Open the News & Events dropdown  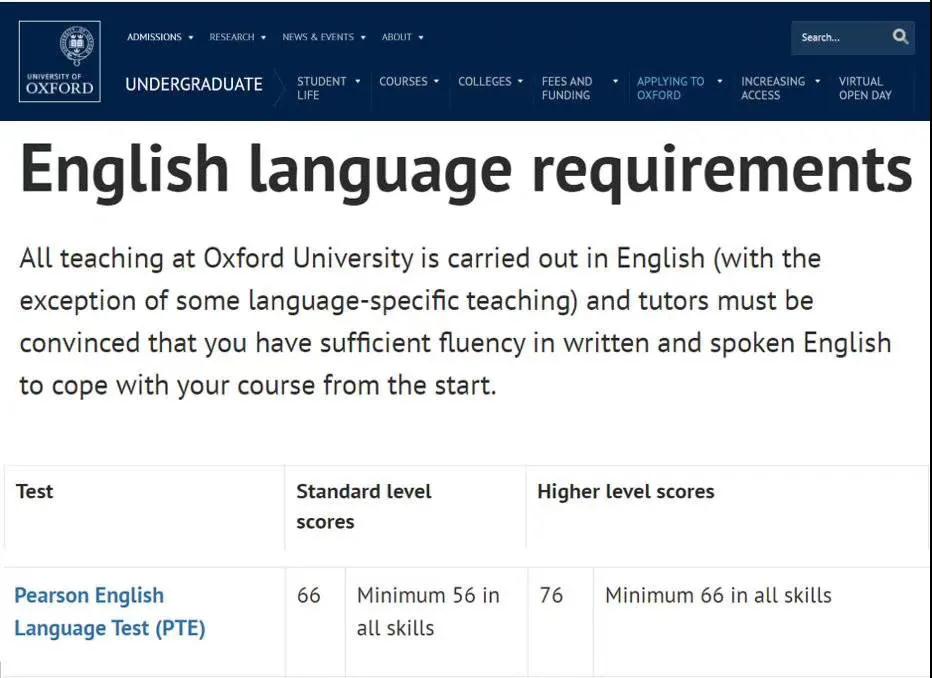click(x=323, y=37)
